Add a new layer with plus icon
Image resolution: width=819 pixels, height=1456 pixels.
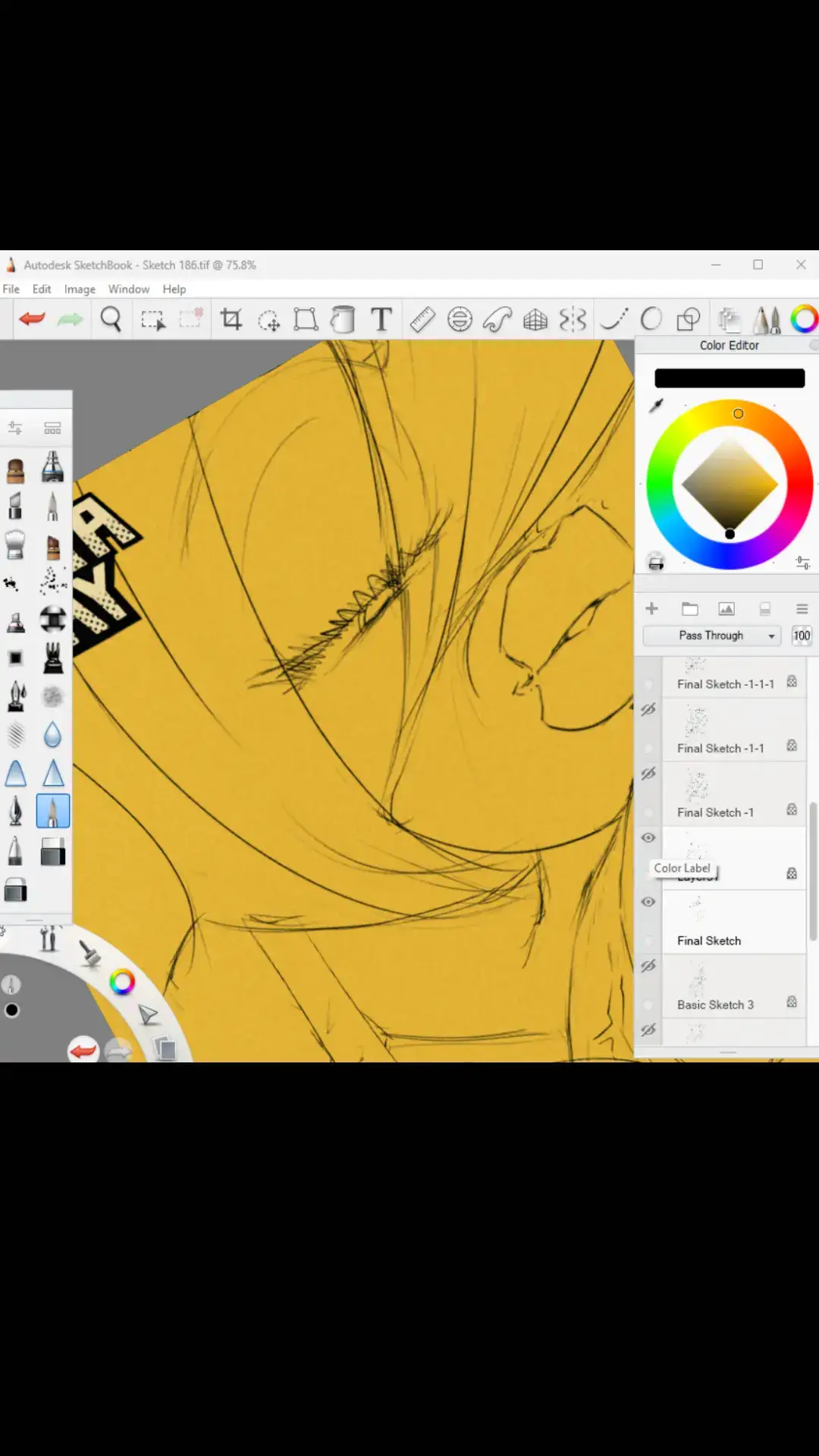(651, 609)
